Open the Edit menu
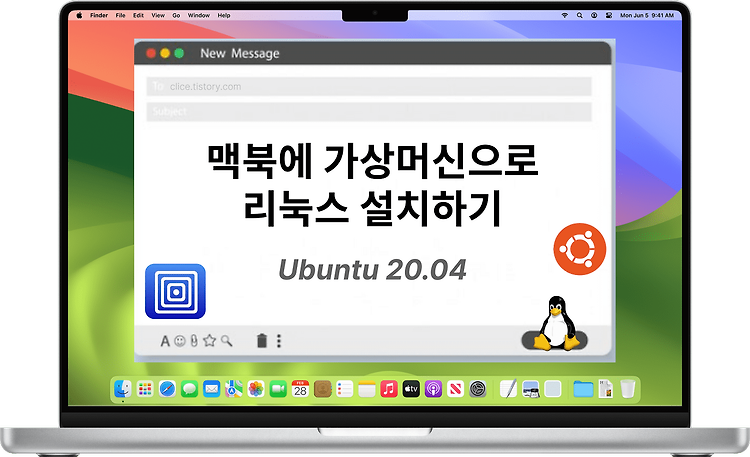The image size is (750, 457). coord(138,15)
